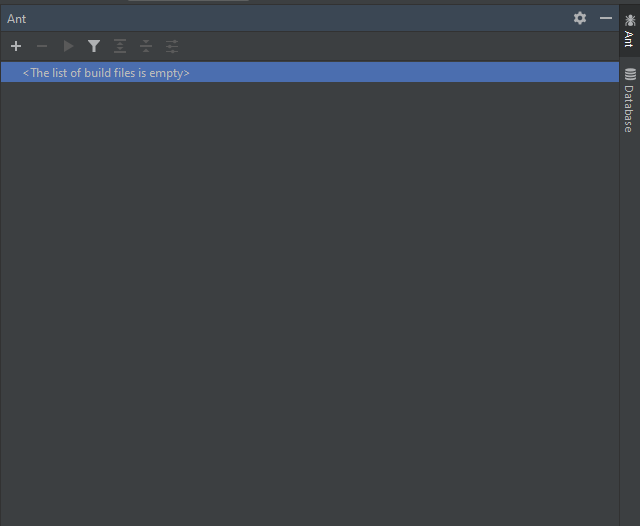640x526 pixels.
Task: Collapse all nodes in Ant tree
Action: [x=146, y=46]
